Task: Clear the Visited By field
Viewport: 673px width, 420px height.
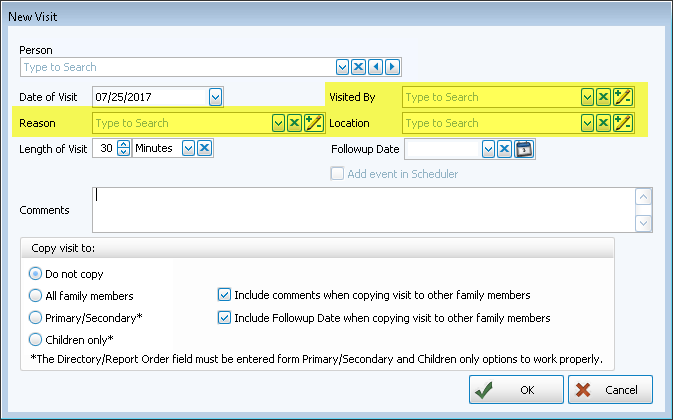Action: [603, 97]
